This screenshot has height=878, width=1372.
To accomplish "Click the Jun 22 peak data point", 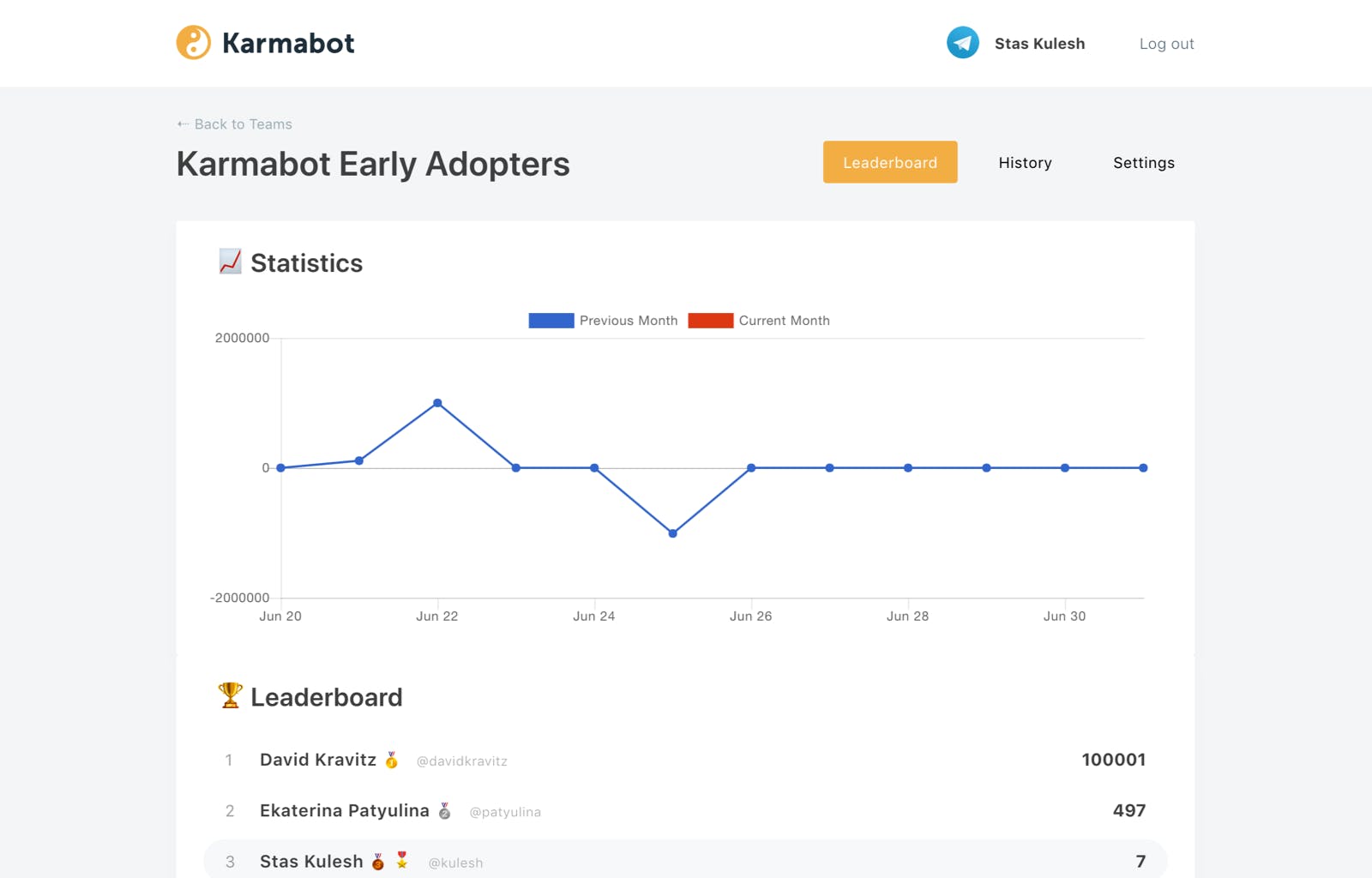I will [437, 403].
